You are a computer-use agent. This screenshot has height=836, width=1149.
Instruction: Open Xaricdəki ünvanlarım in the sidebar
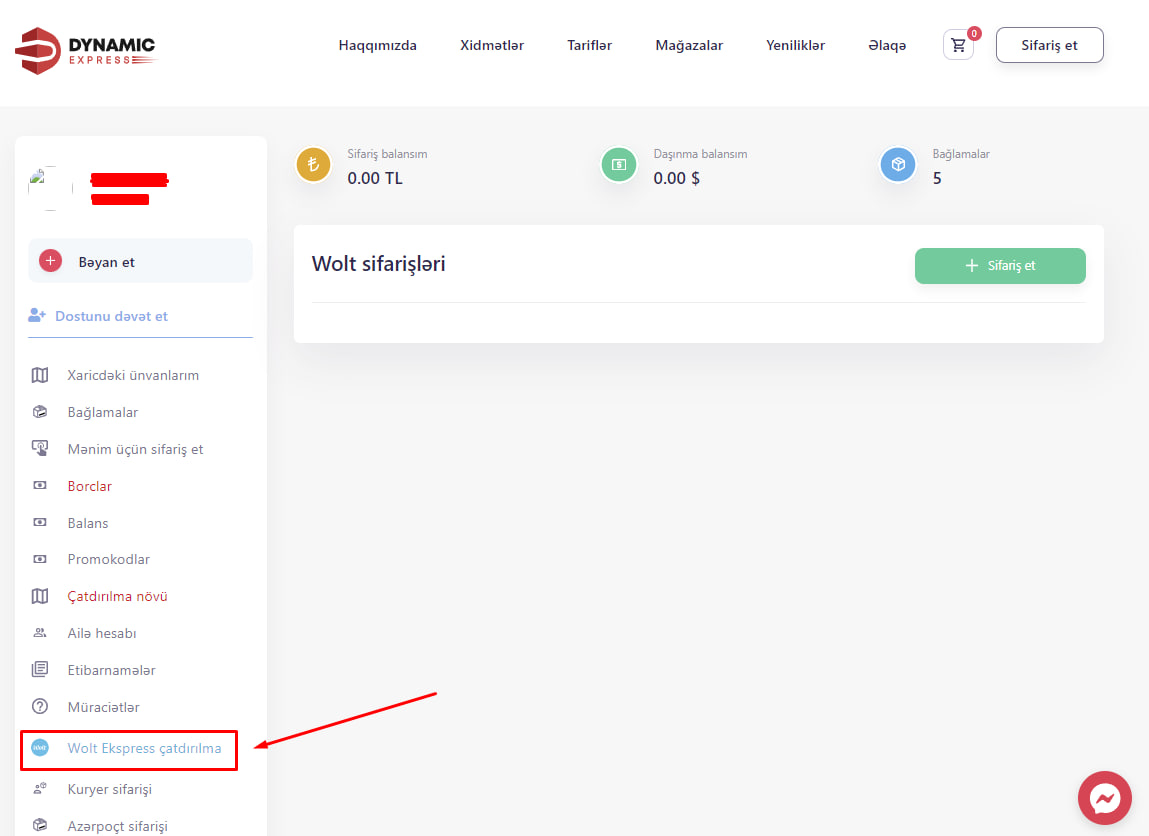(133, 375)
